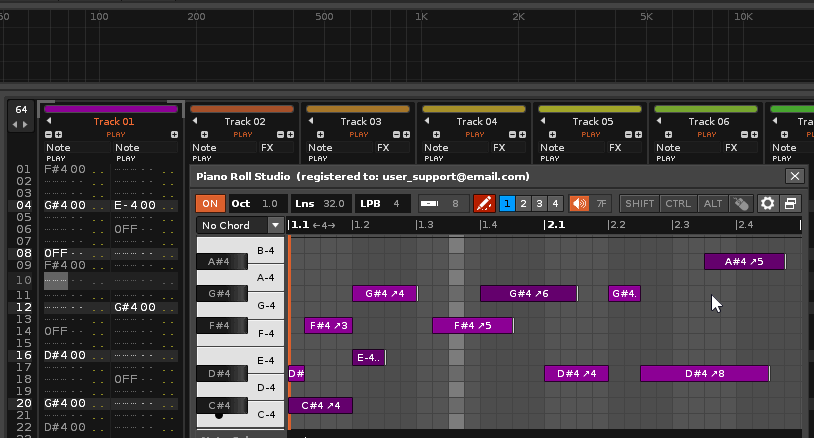Viewport: 814px width, 438px height.
Task: Open Piano Roll Studio settings gear
Action: [x=767, y=203]
